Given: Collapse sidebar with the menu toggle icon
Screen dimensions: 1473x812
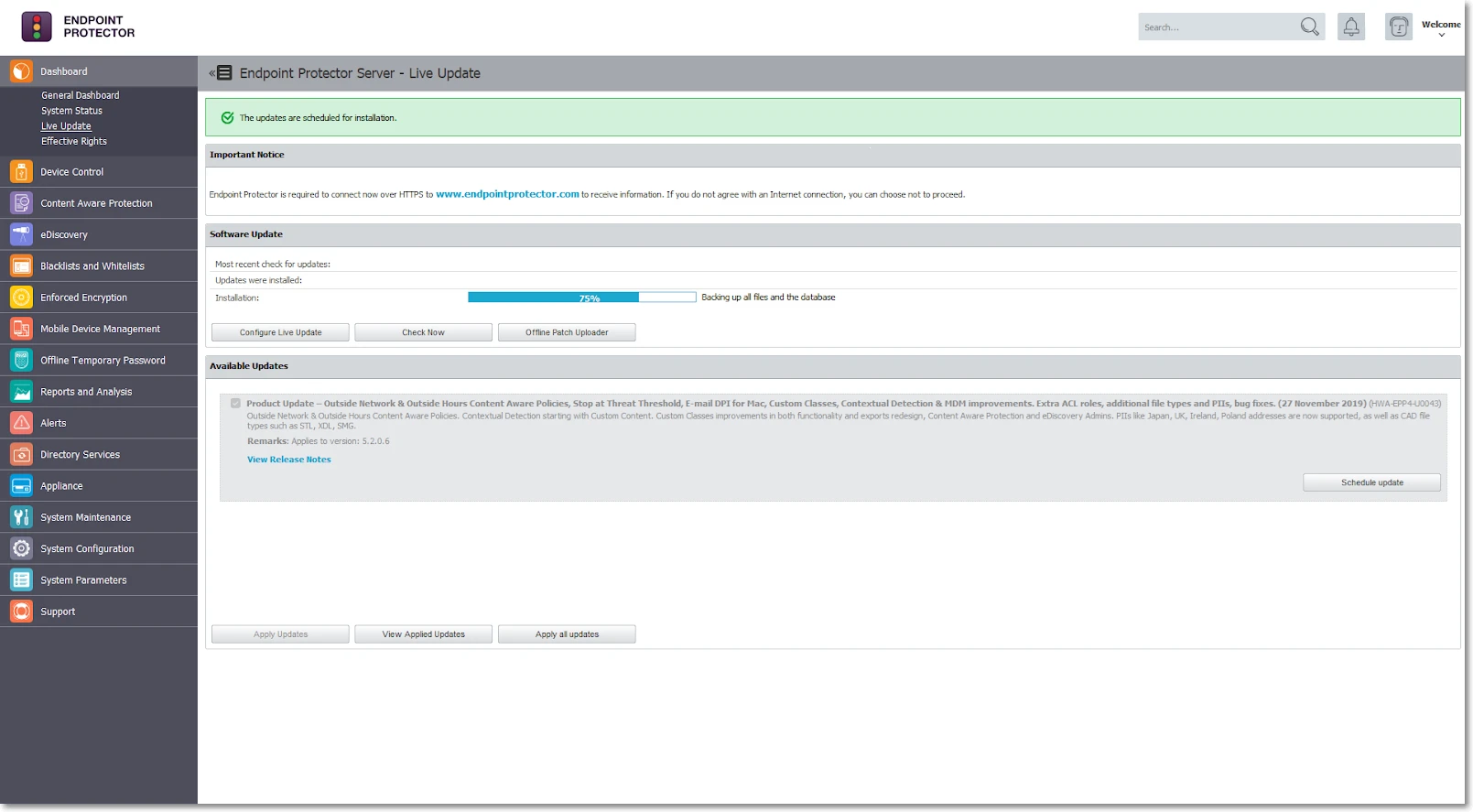Looking at the screenshot, I should point(221,73).
